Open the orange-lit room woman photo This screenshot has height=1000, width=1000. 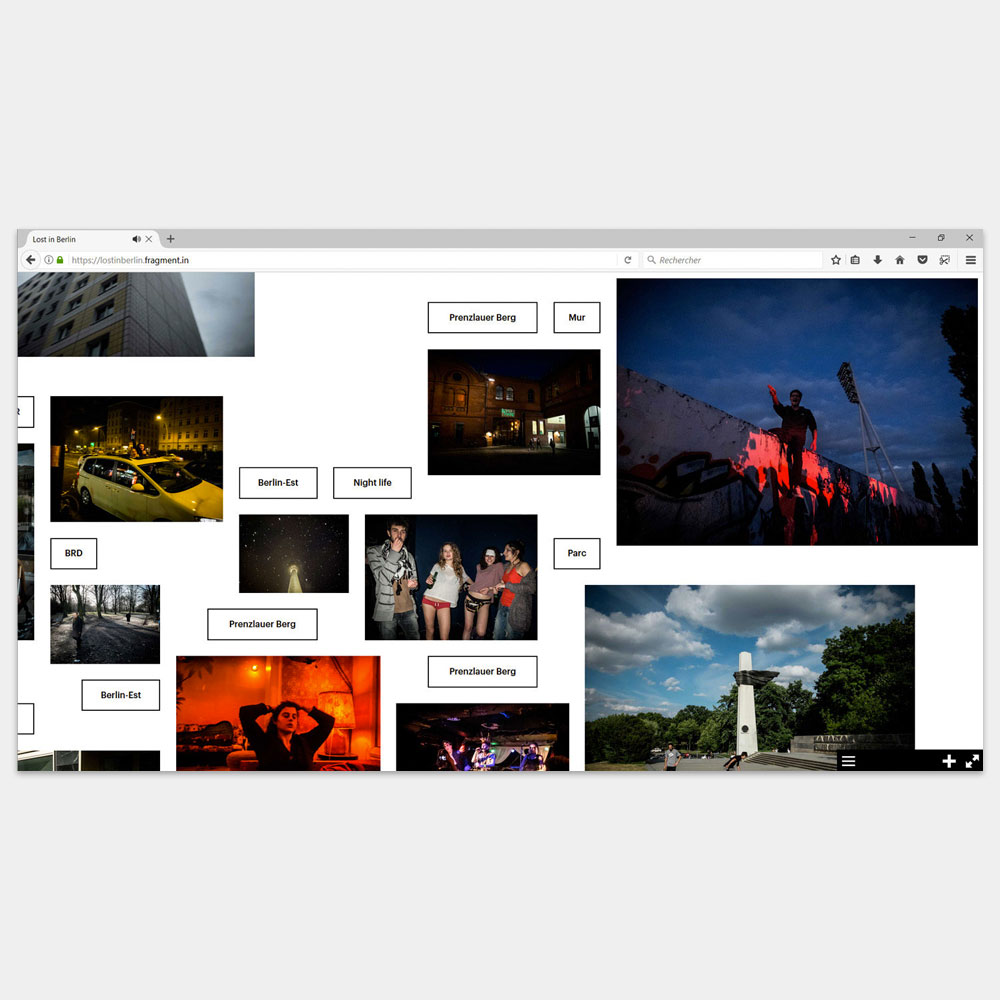point(278,713)
